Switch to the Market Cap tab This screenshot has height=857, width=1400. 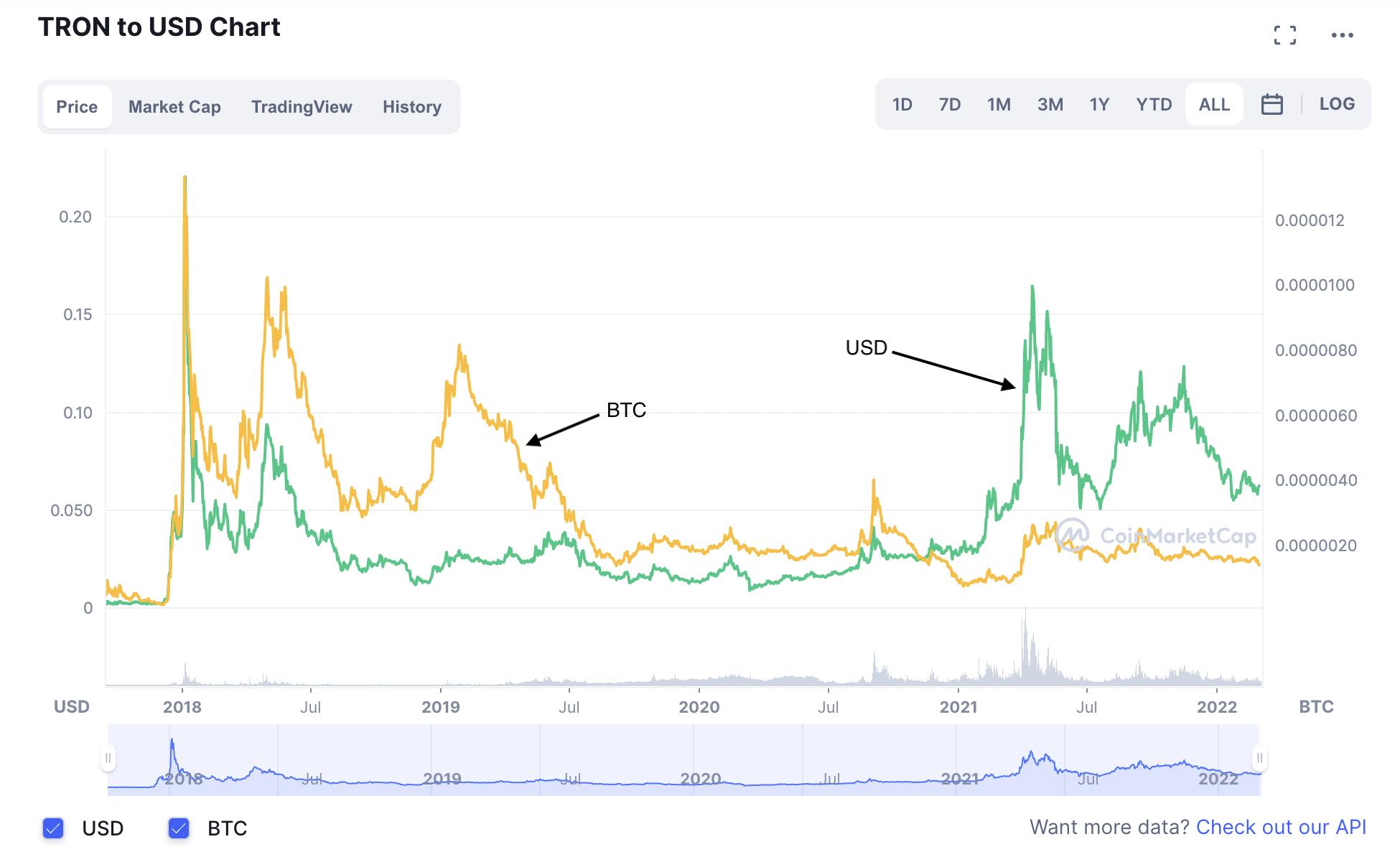coord(174,107)
